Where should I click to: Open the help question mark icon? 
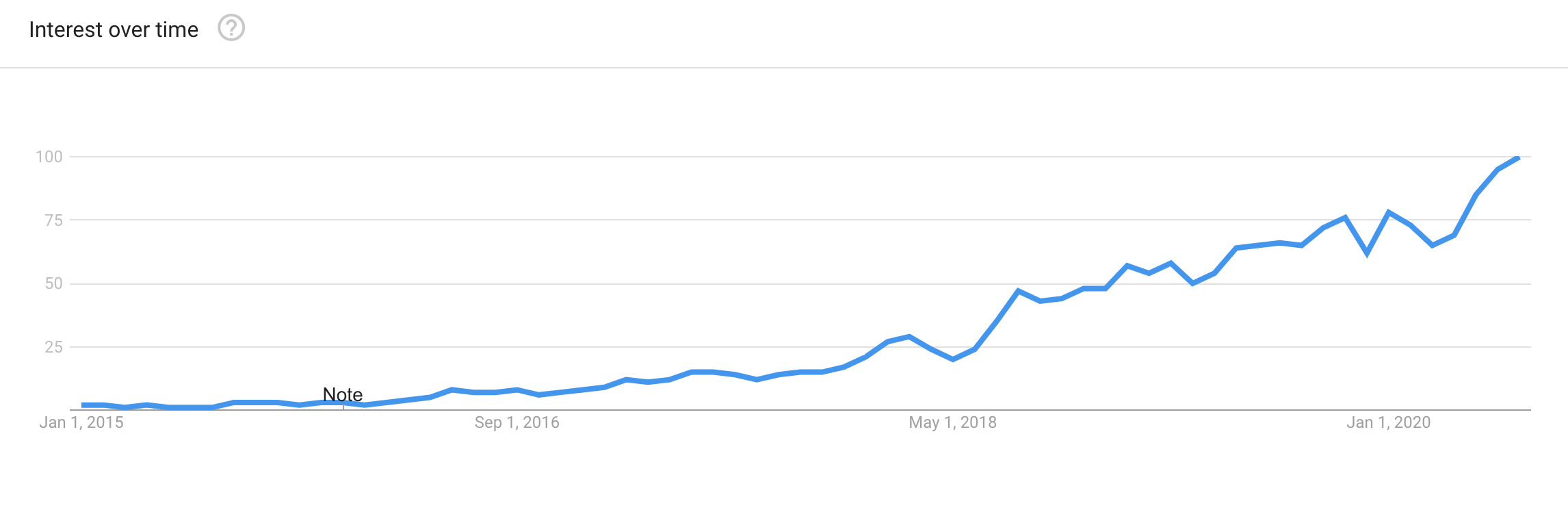click(x=231, y=28)
